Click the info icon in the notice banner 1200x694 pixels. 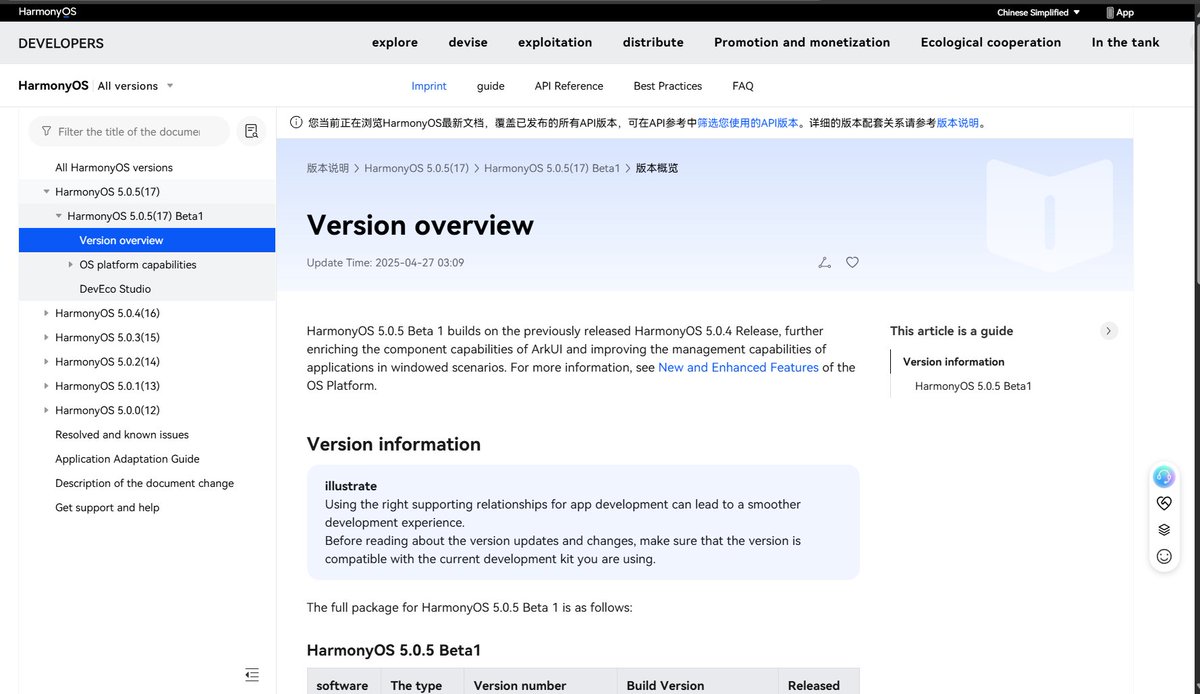coord(296,123)
